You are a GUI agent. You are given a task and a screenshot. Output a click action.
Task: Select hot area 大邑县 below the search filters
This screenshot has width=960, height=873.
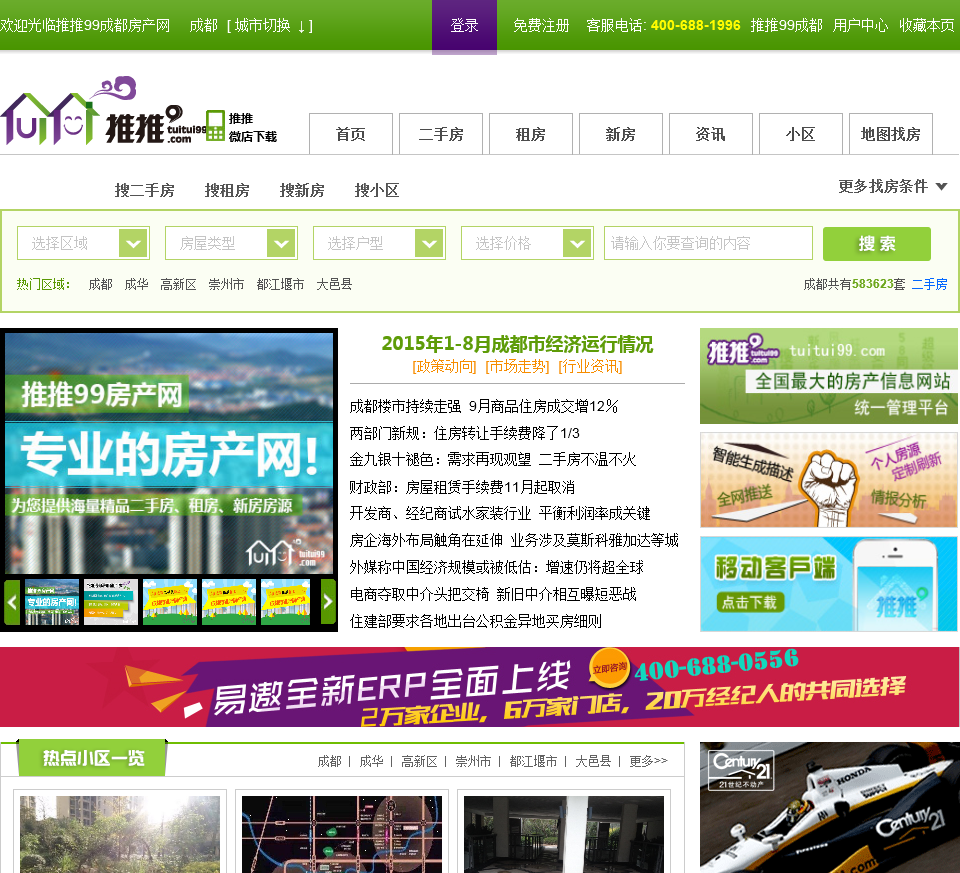pyautogui.click(x=334, y=284)
